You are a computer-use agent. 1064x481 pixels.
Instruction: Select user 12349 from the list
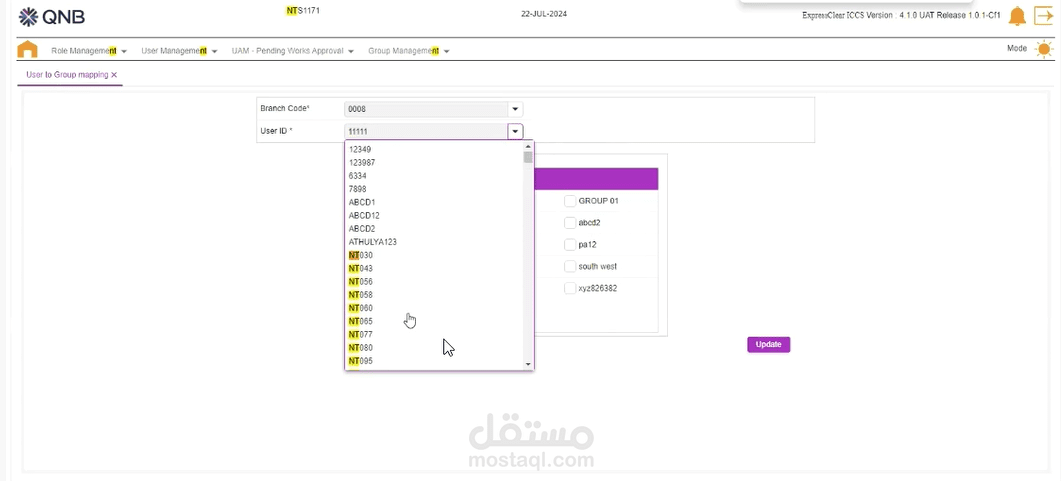[434, 149]
